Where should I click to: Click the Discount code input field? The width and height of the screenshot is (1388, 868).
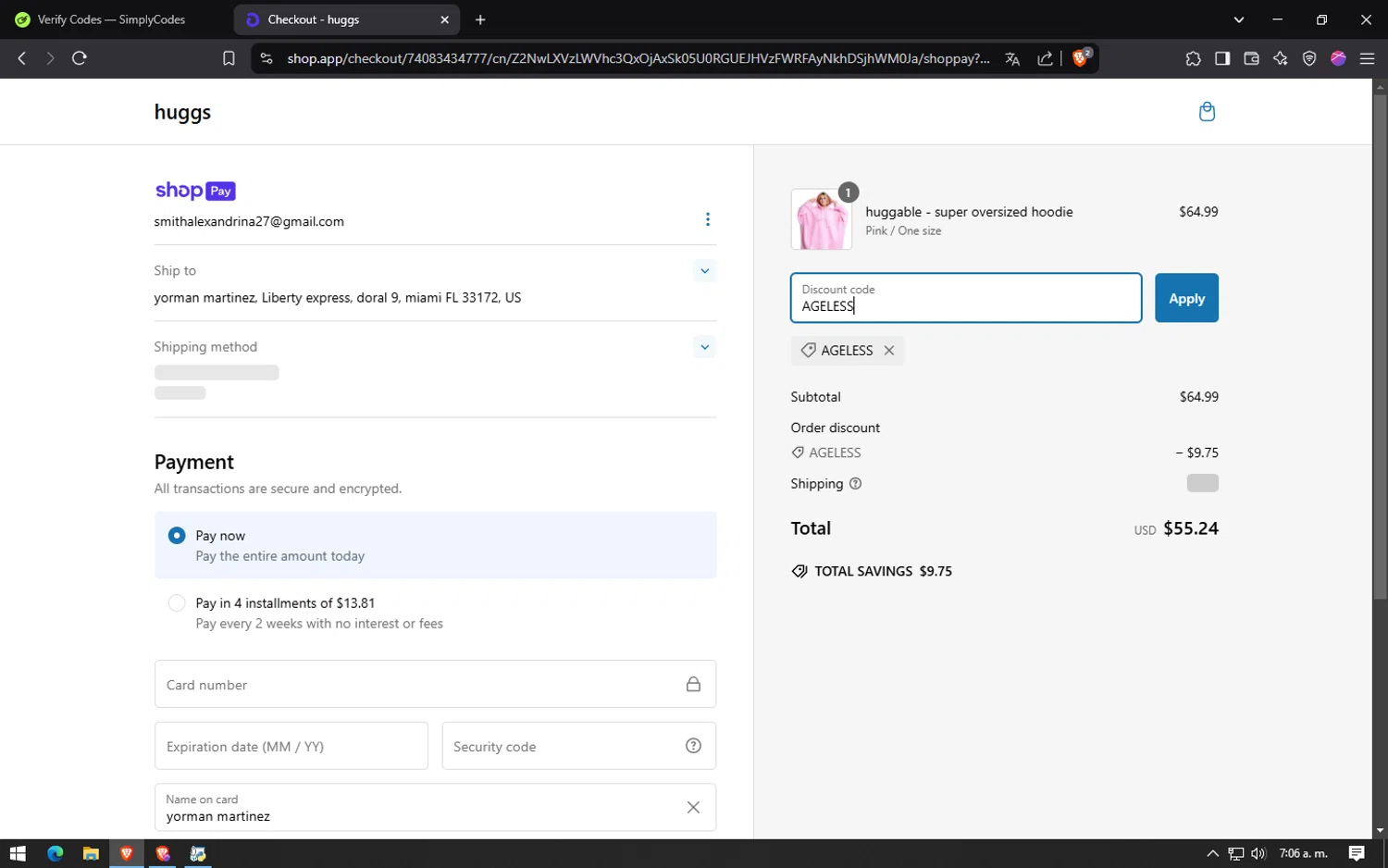click(966, 298)
